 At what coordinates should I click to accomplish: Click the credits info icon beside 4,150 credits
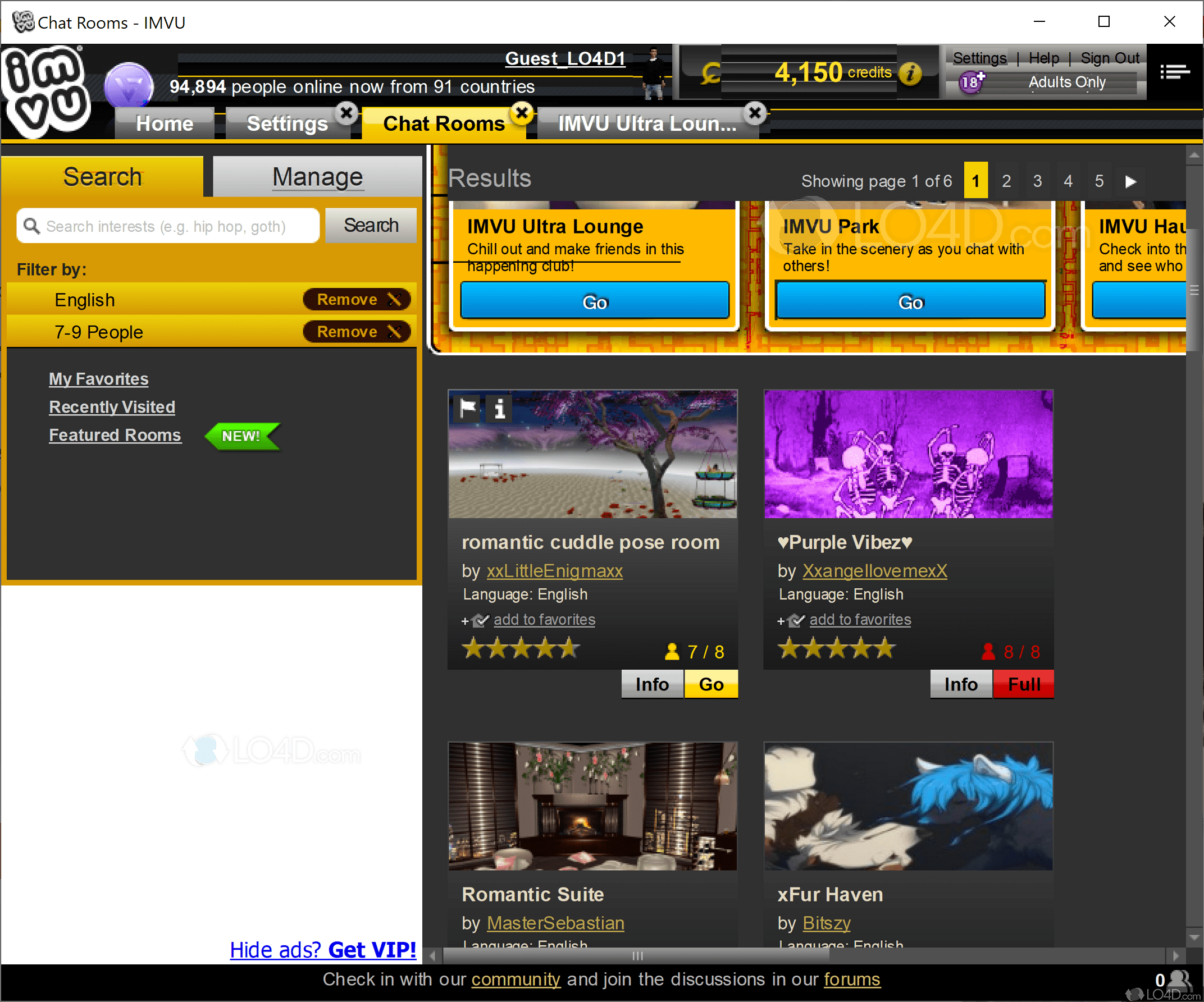tap(910, 74)
